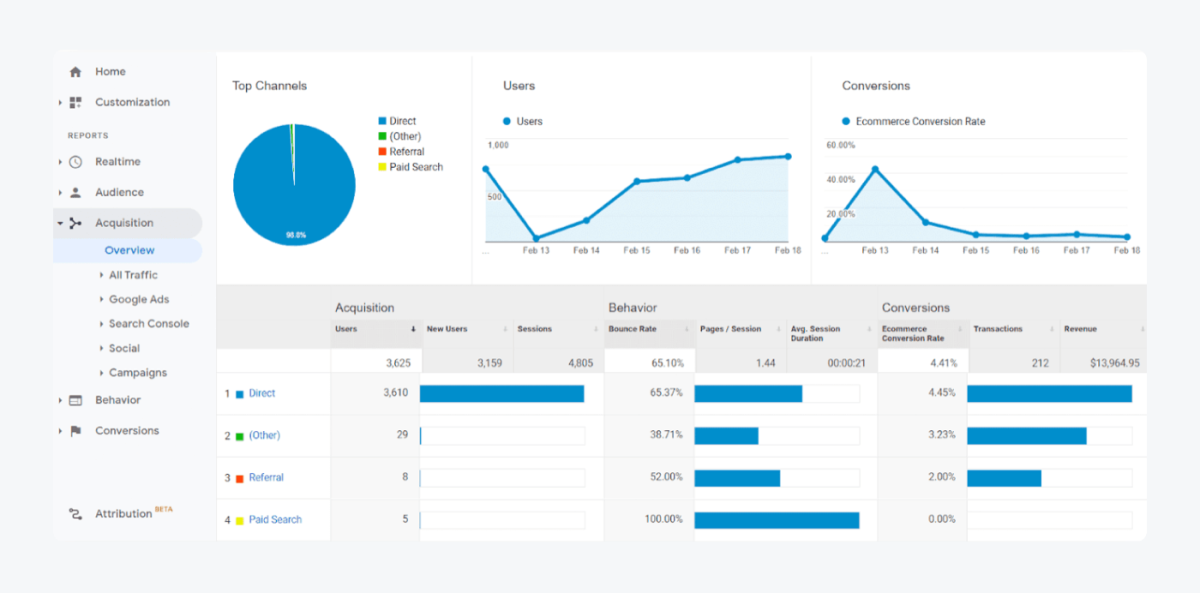Screen dimensions: 1200x593
Task: Open the Referral channel link
Action: 266,478
